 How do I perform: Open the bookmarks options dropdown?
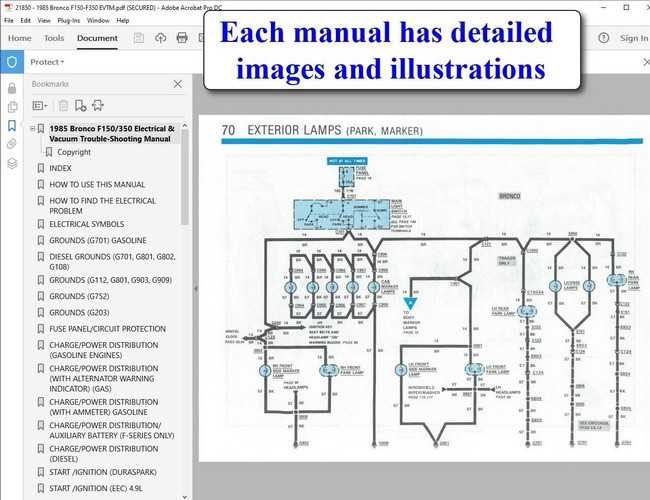tap(40, 106)
